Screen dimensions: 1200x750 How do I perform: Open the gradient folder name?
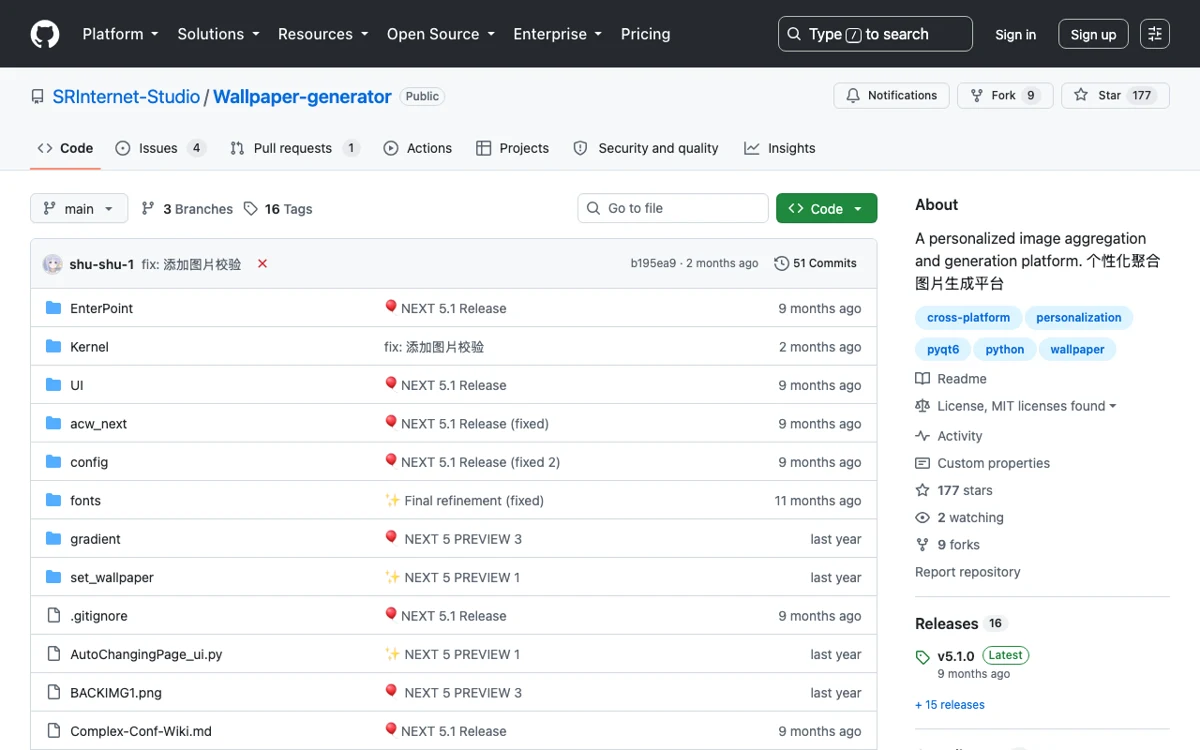pos(95,539)
